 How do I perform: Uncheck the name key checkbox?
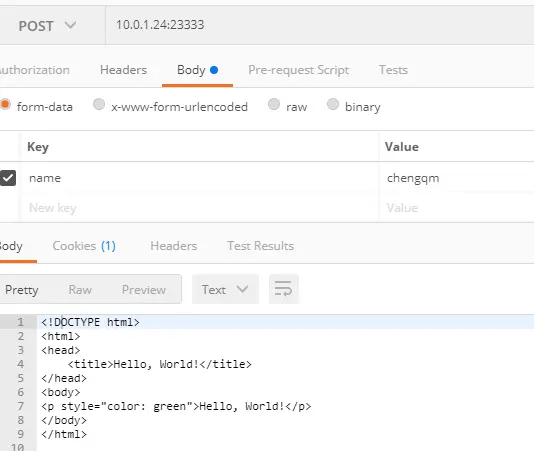[7, 178]
